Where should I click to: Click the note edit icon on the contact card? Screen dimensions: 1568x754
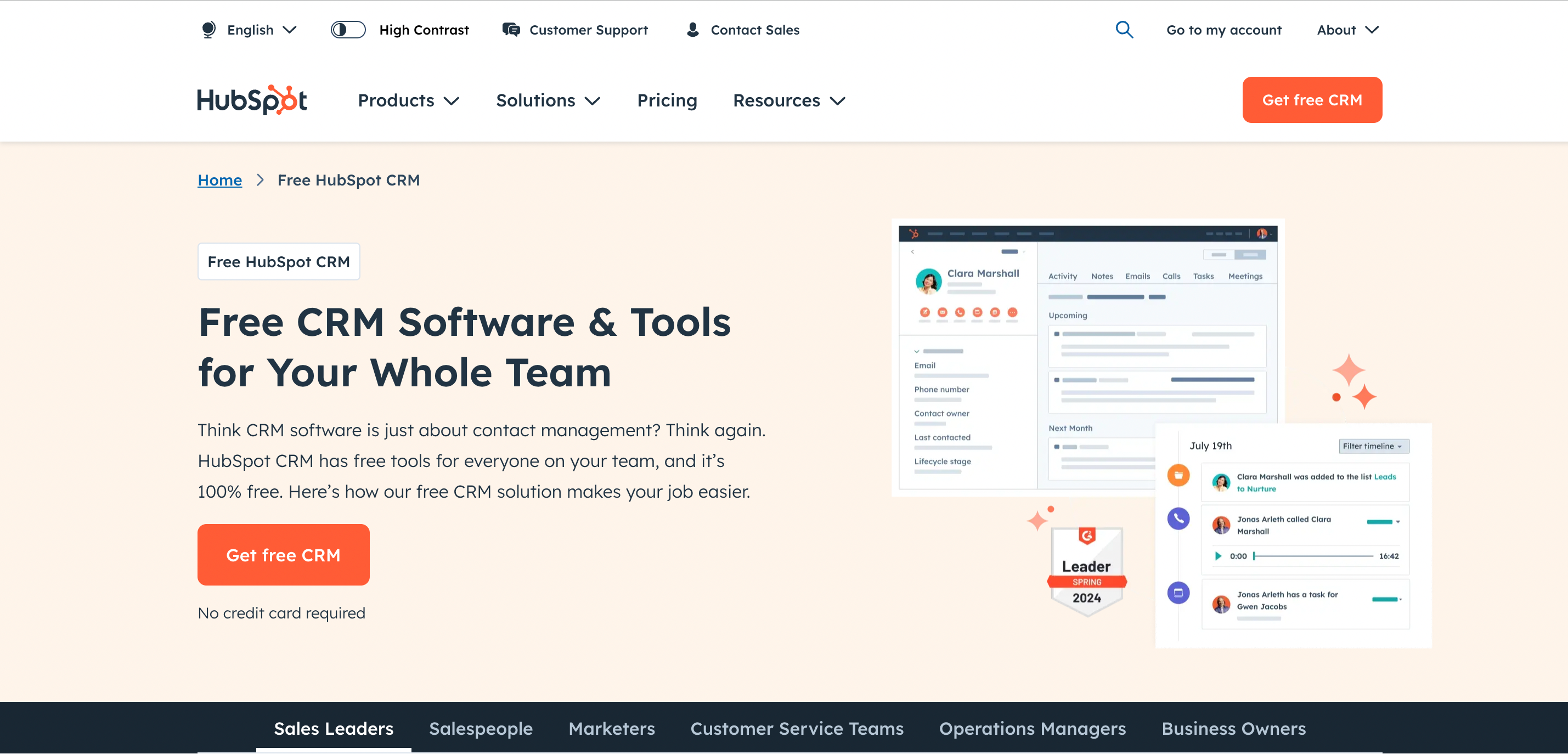(x=924, y=313)
